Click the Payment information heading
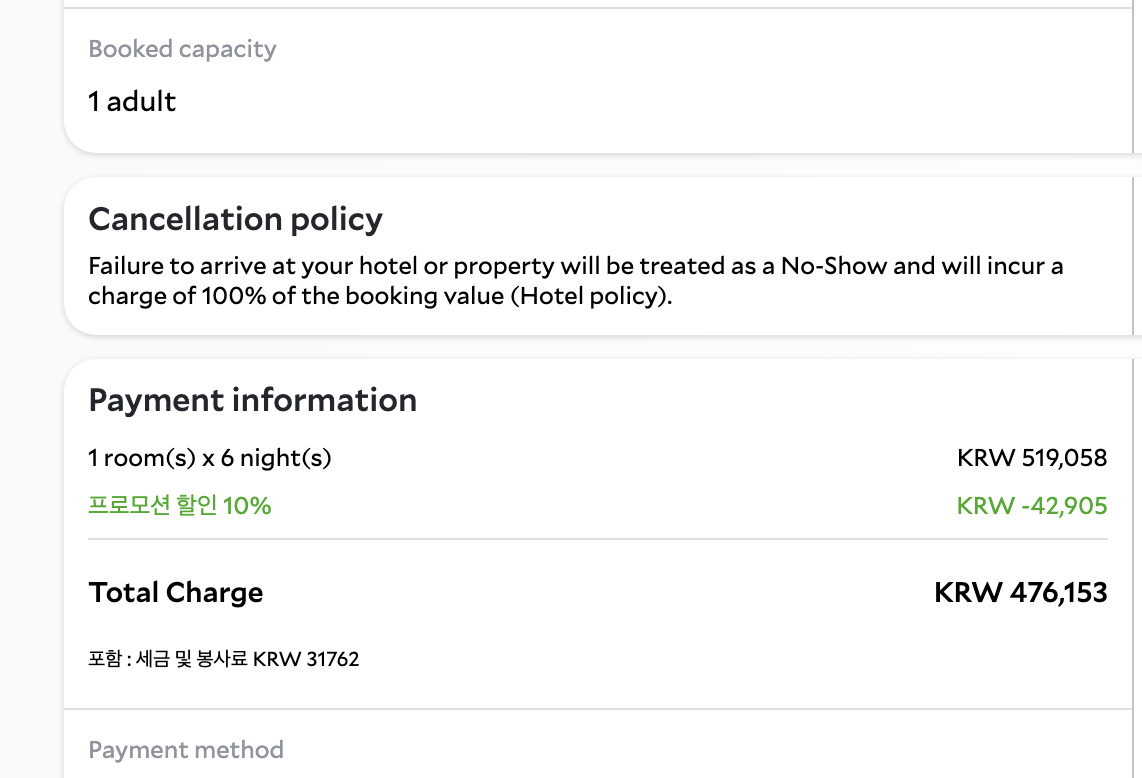The width and height of the screenshot is (1142, 778). [252, 400]
